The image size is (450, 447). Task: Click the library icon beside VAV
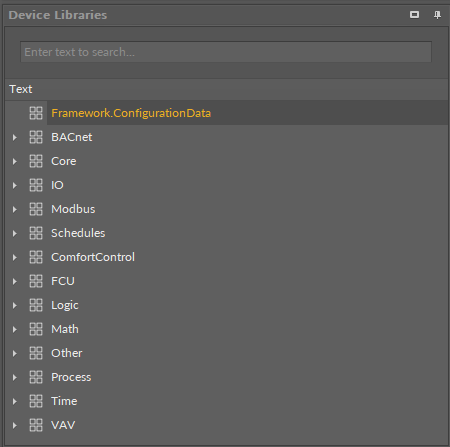click(36, 425)
